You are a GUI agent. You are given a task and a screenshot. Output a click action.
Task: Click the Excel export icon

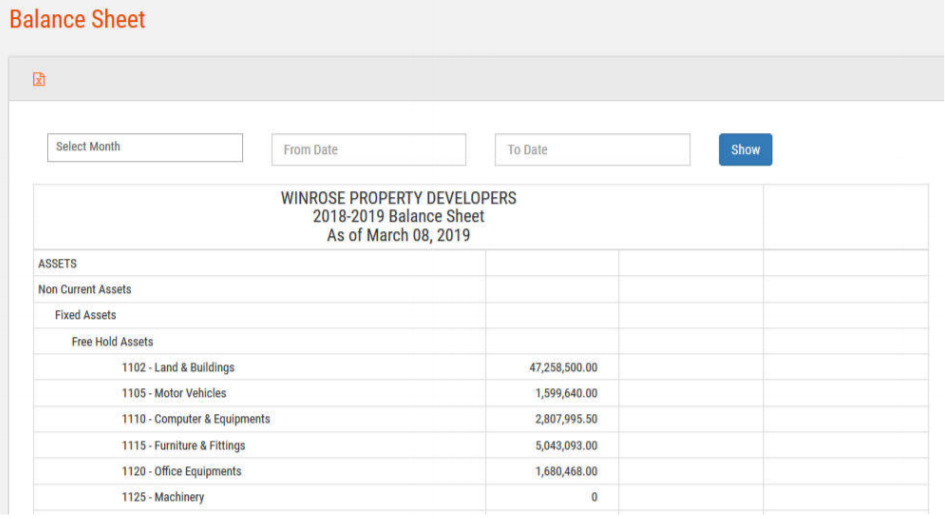(39, 80)
